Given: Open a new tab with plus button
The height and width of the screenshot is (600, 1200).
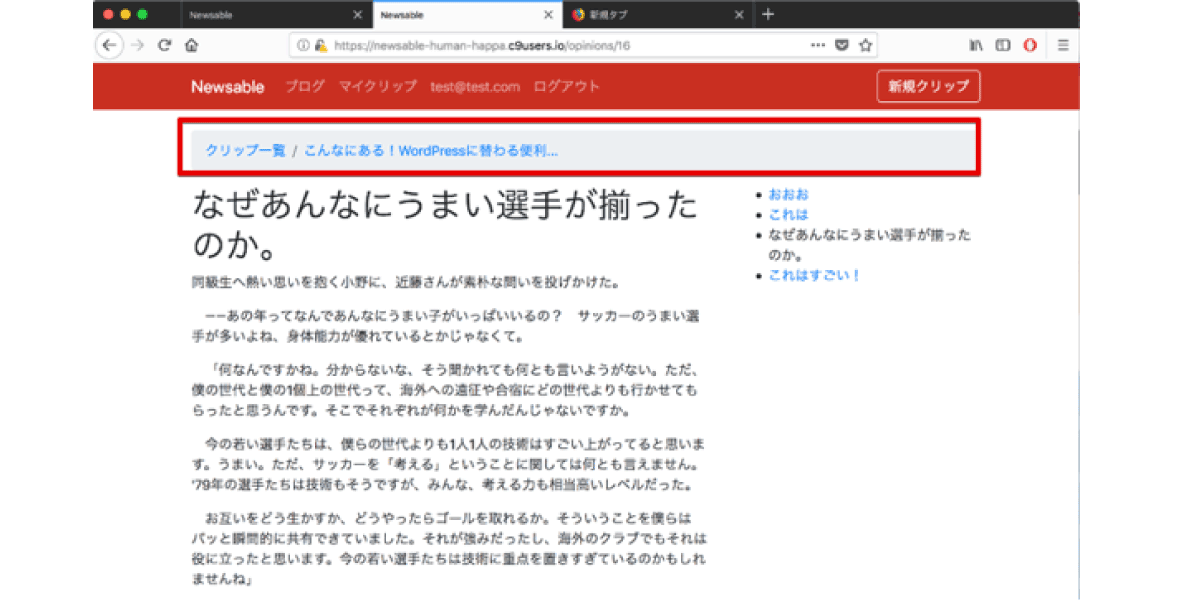Looking at the screenshot, I should click(768, 14).
